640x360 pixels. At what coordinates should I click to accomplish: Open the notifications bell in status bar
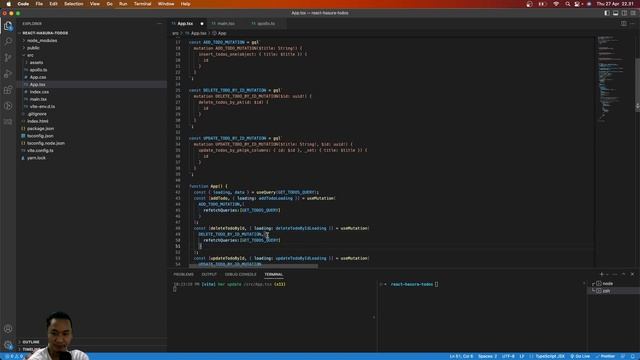(x=633, y=356)
